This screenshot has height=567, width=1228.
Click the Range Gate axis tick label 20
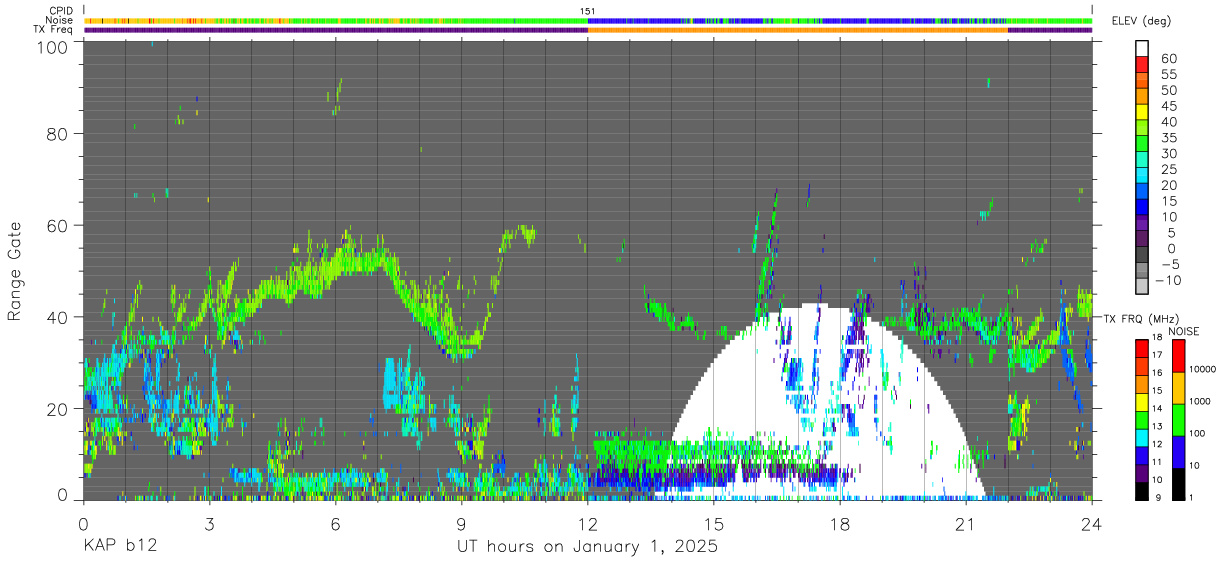click(x=59, y=409)
